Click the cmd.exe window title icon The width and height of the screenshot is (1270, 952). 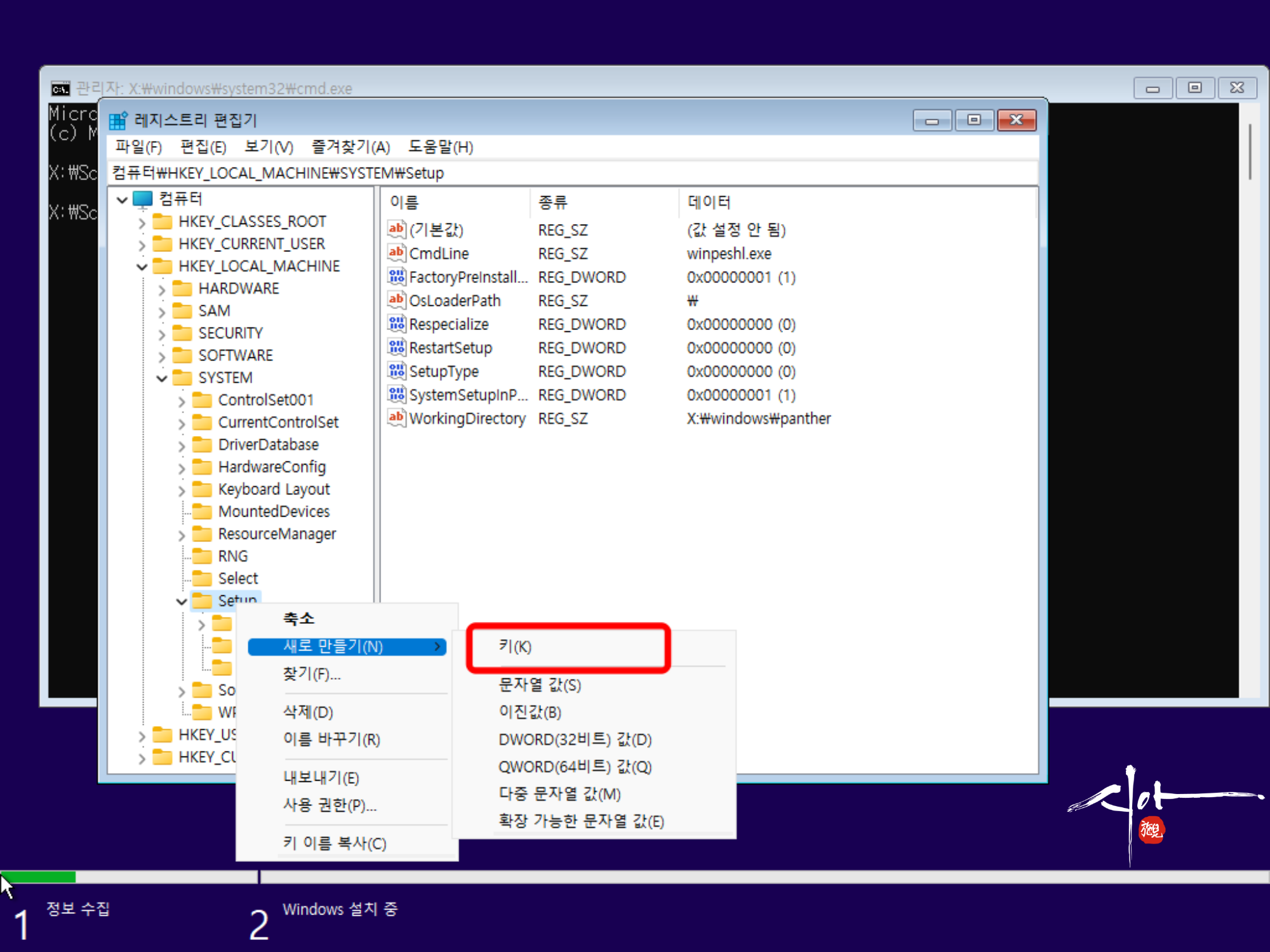(x=61, y=88)
